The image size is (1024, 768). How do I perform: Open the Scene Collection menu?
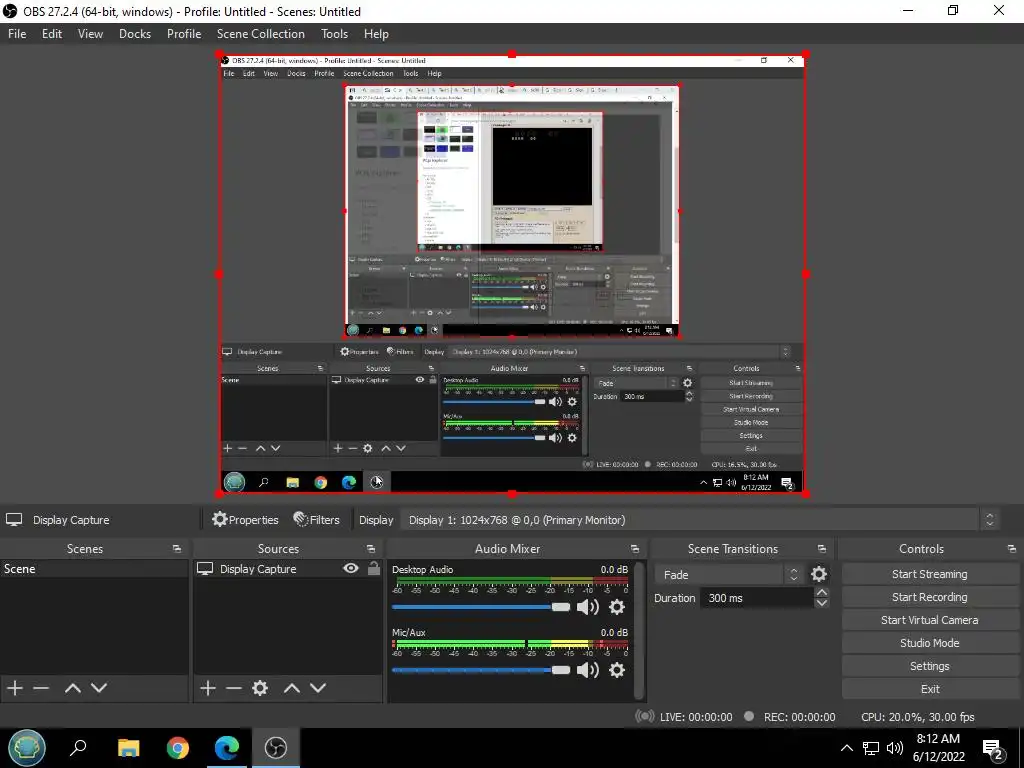coord(261,33)
